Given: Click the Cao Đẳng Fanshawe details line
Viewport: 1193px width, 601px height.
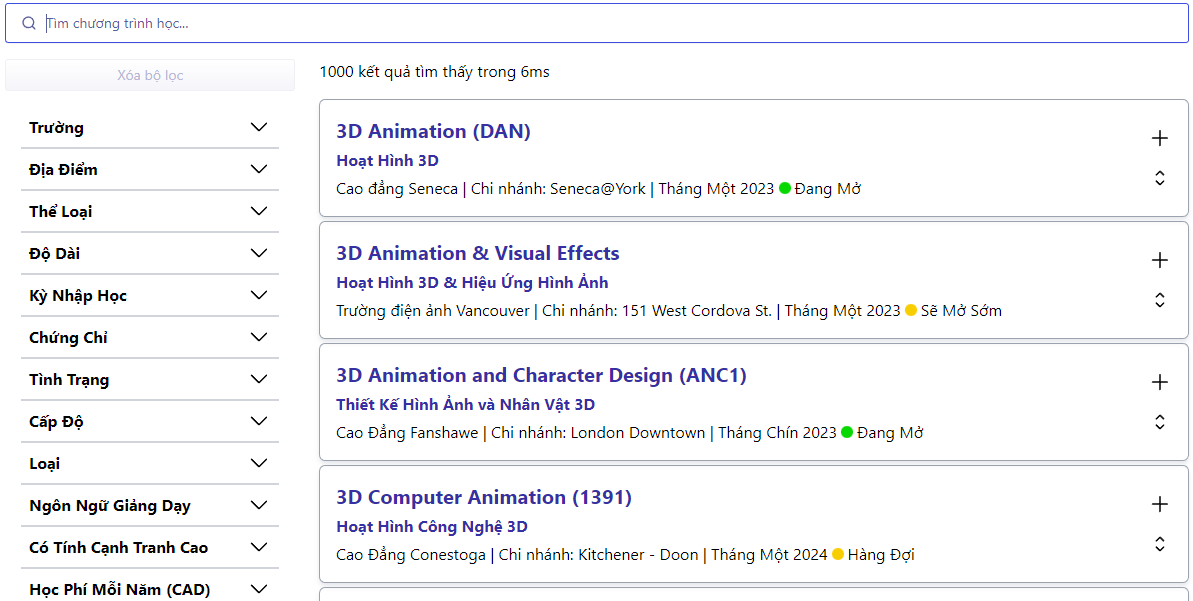Looking at the screenshot, I should 629,432.
